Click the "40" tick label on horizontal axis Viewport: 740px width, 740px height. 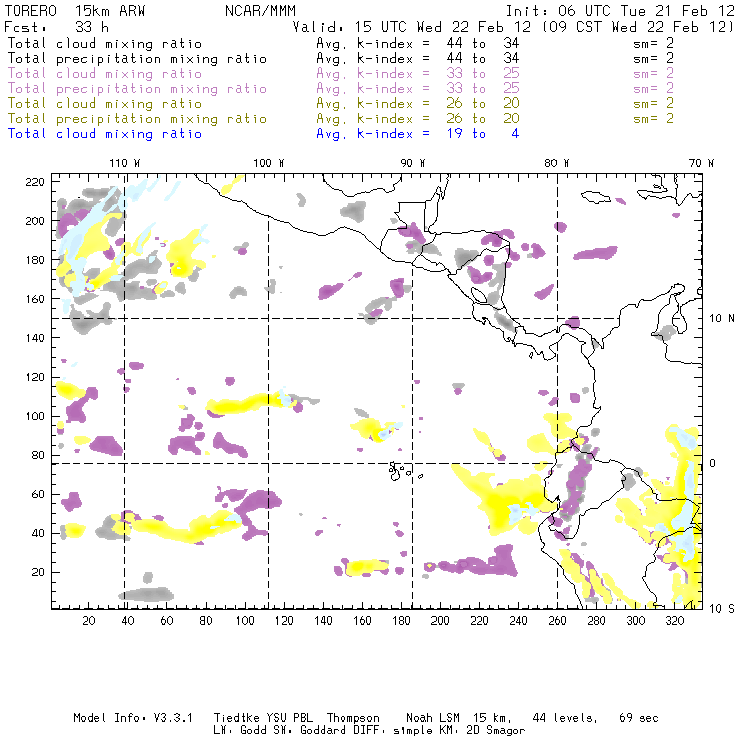(x=128, y=621)
